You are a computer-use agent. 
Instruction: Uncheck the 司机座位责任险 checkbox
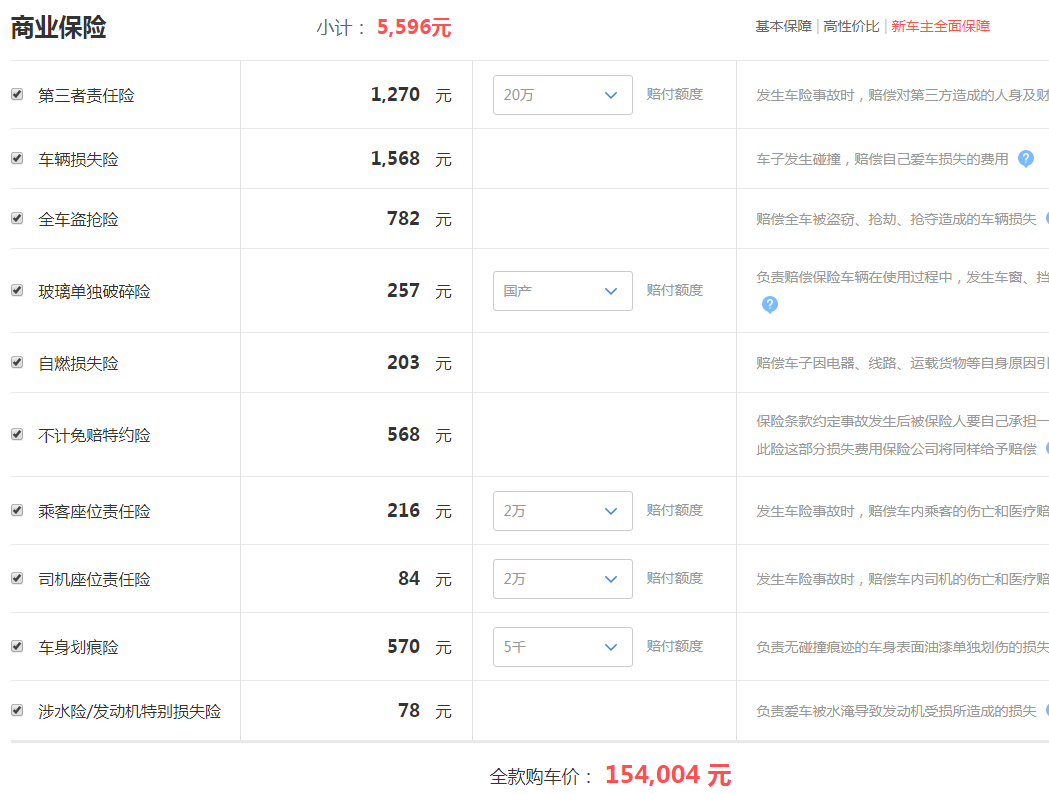click(17, 579)
